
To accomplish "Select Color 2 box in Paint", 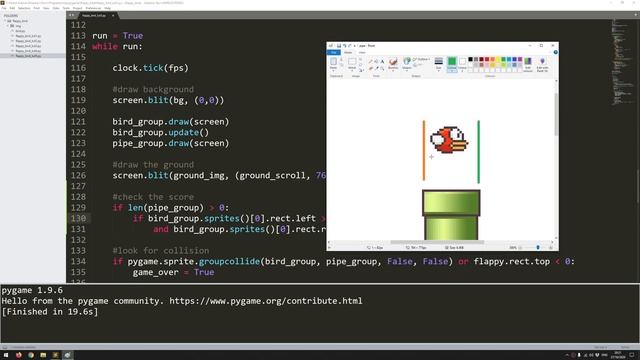I will pos(462,64).
